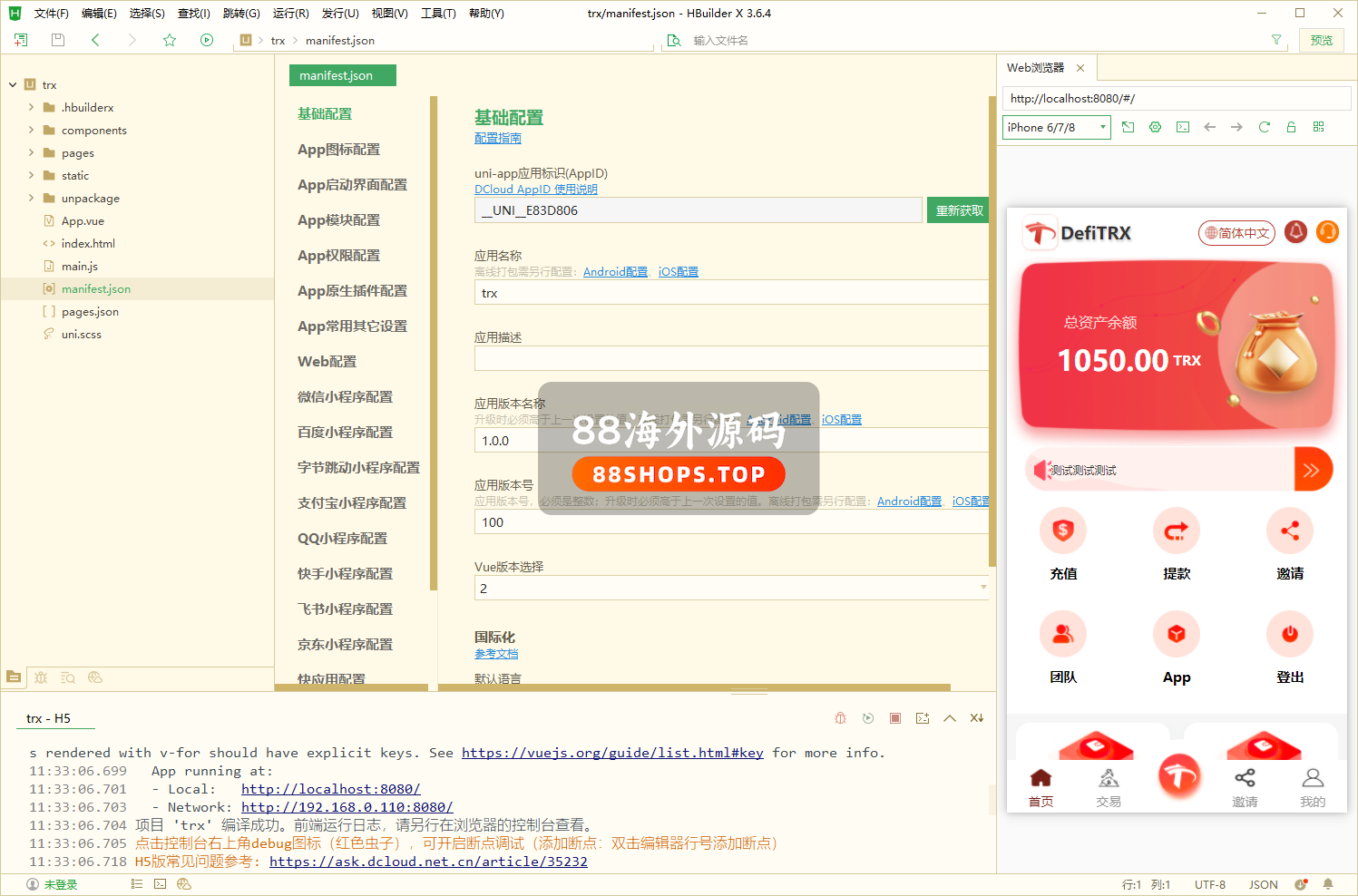Open the iPhone 6/7/8 device dropdown
Image resolution: width=1358 pixels, height=896 pixels.
pos(1057,127)
